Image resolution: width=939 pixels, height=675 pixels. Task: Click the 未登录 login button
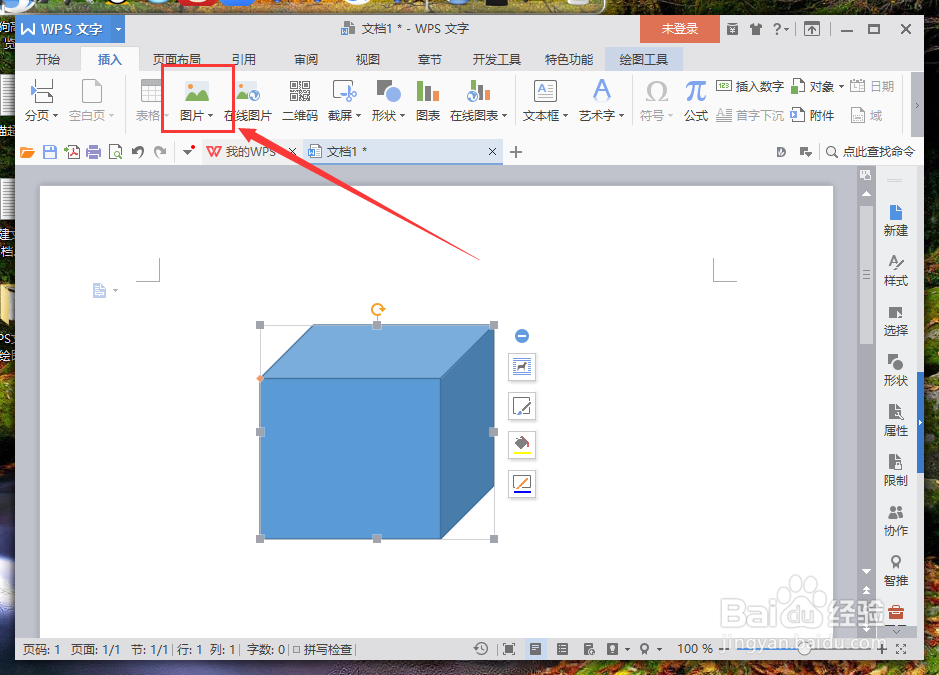679,29
